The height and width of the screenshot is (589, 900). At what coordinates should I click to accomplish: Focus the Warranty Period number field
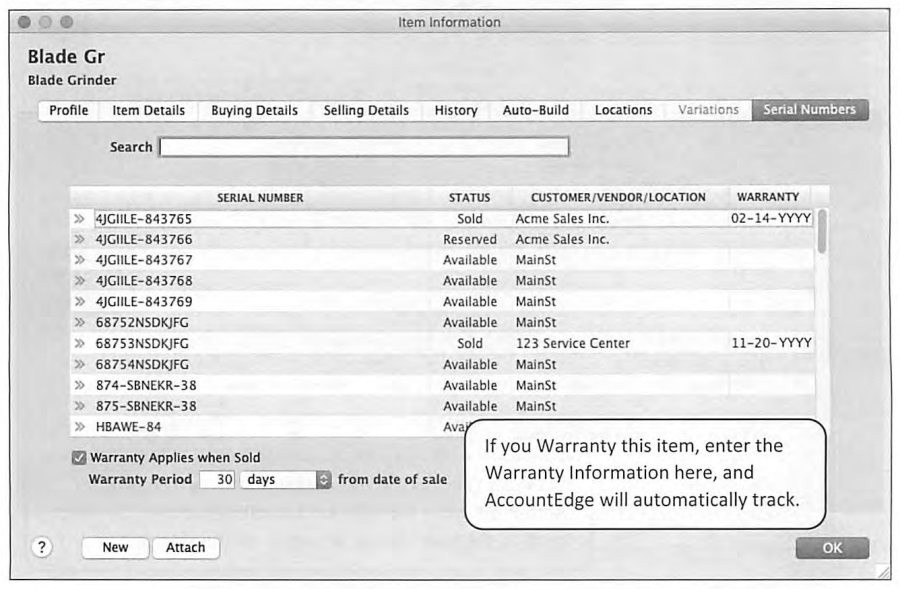pyautogui.click(x=217, y=479)
